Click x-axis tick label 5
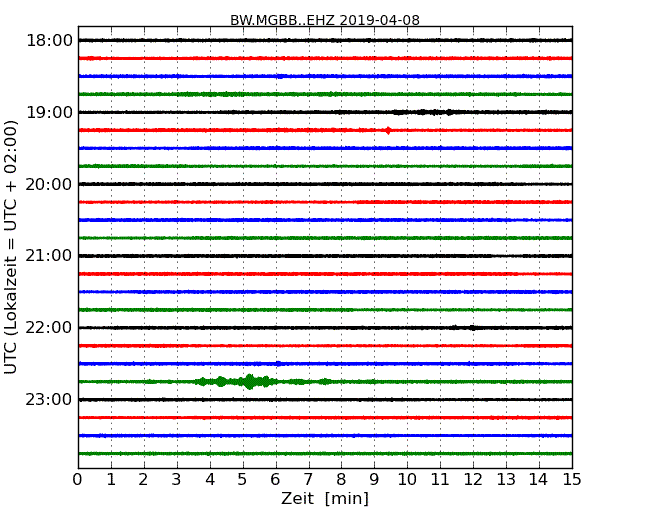Screen dimensions: 650x520 click(x=243, y=479)
